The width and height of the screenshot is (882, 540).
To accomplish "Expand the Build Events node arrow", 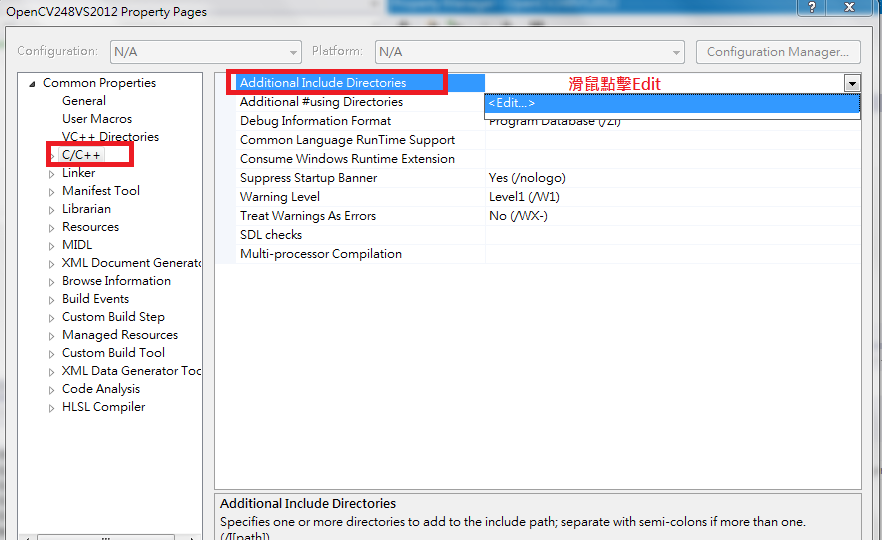I will [51, 300].
